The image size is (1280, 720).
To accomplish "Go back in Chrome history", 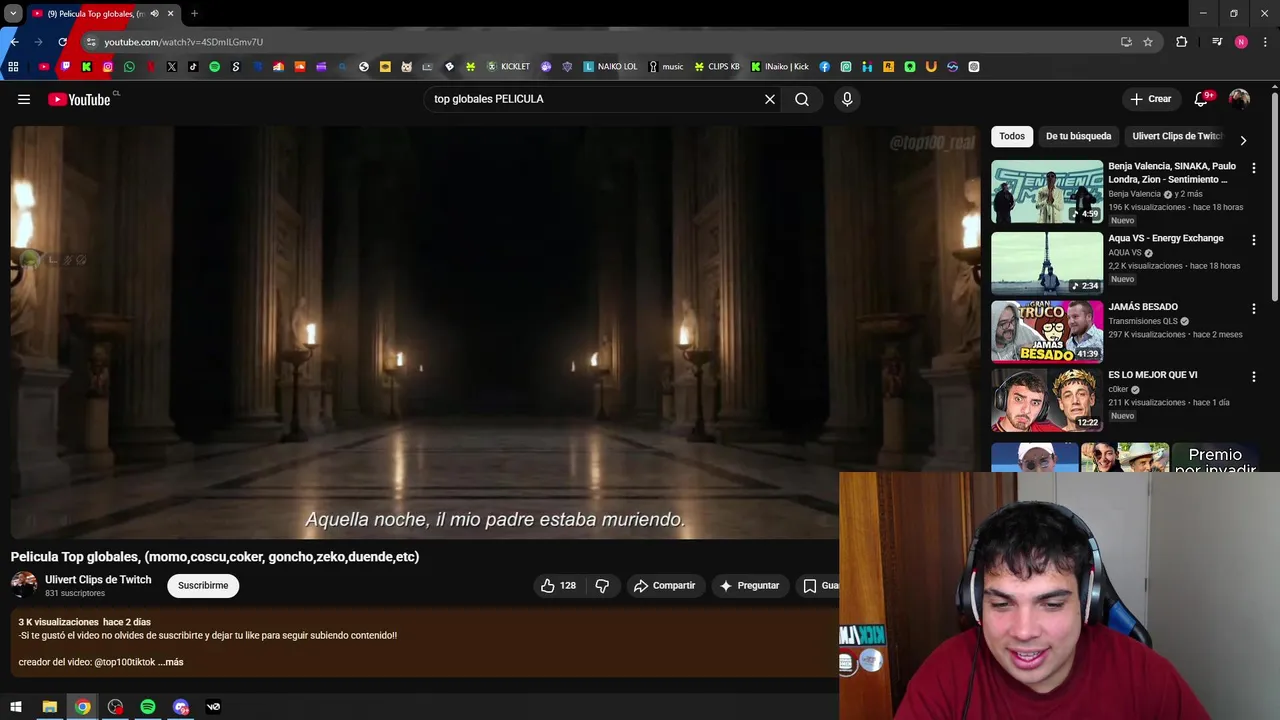I will click(x=14, y=42).
